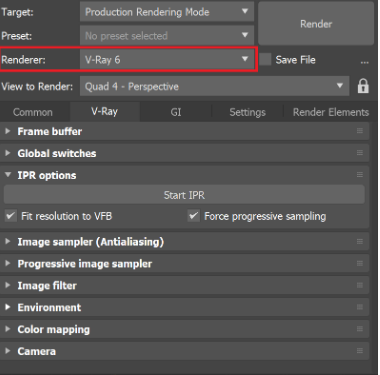Open the View to Render dropdown
Image resolution: width=380 pixels, height=375 pixels.
(215, 86)
